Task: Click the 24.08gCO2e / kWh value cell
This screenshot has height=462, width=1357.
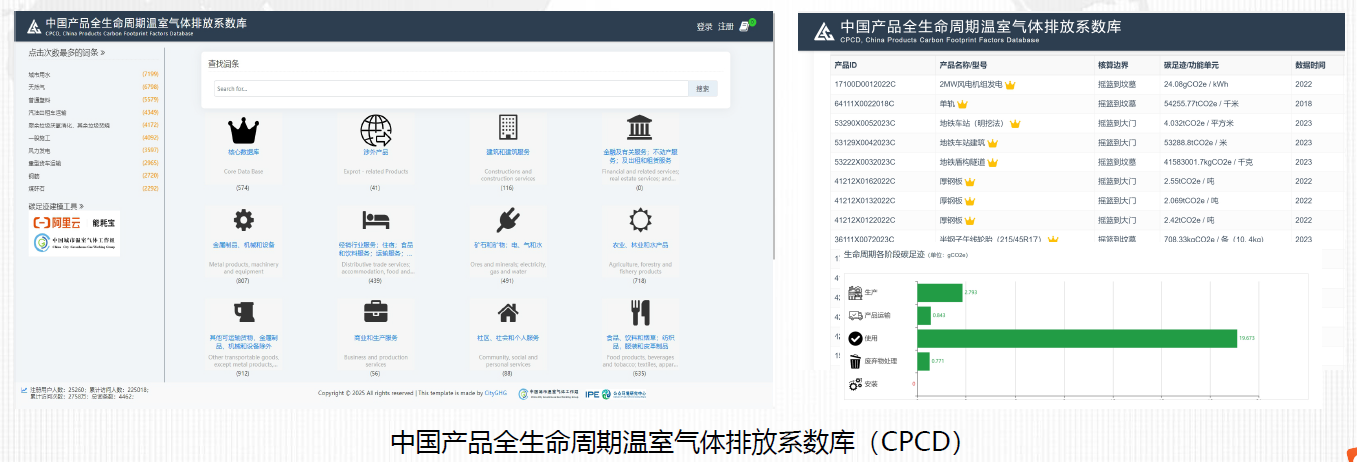Action: click(x=1196, y=85)
